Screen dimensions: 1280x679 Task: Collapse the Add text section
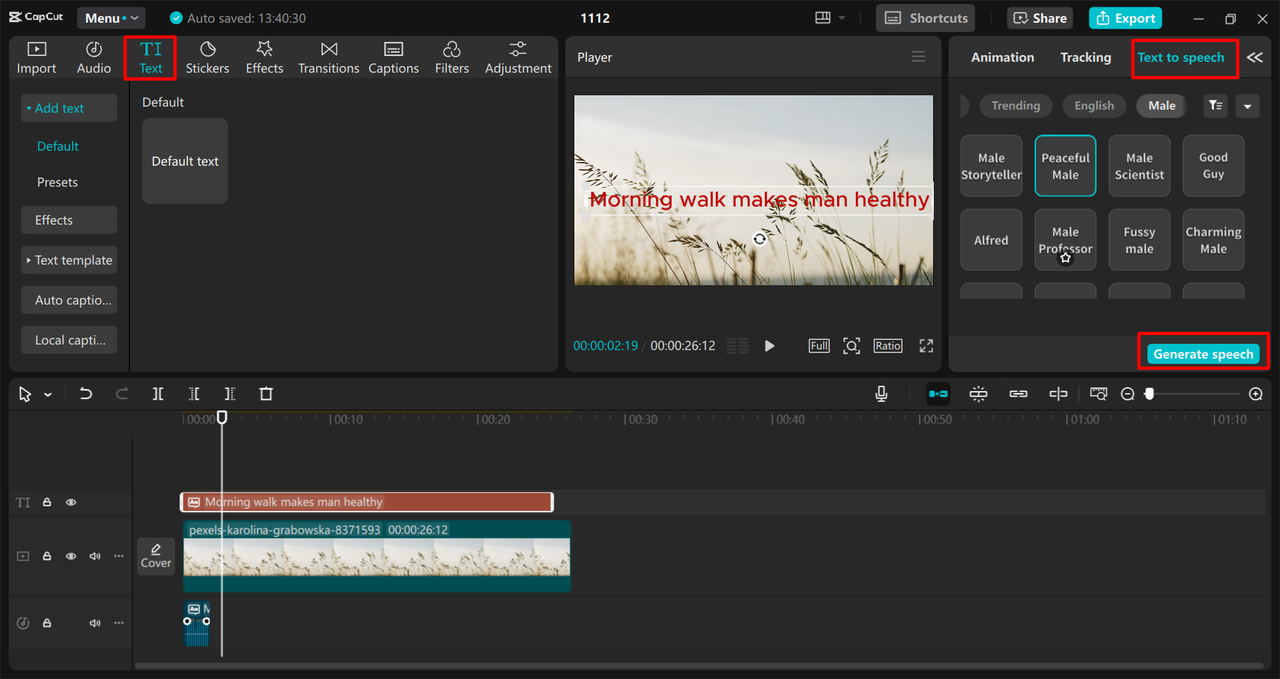[69, 108]
